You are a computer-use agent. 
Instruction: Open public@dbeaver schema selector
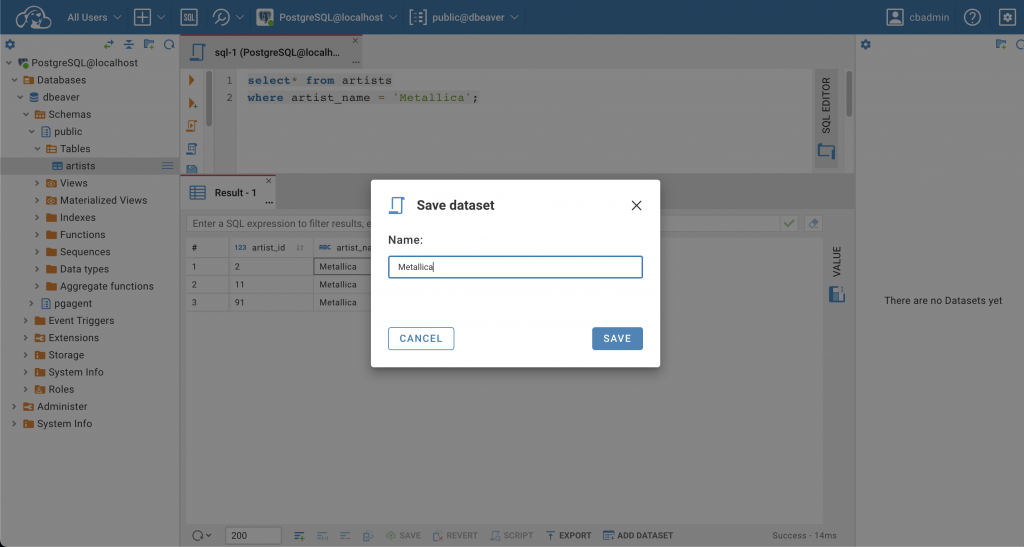click(x=464, y=17)
